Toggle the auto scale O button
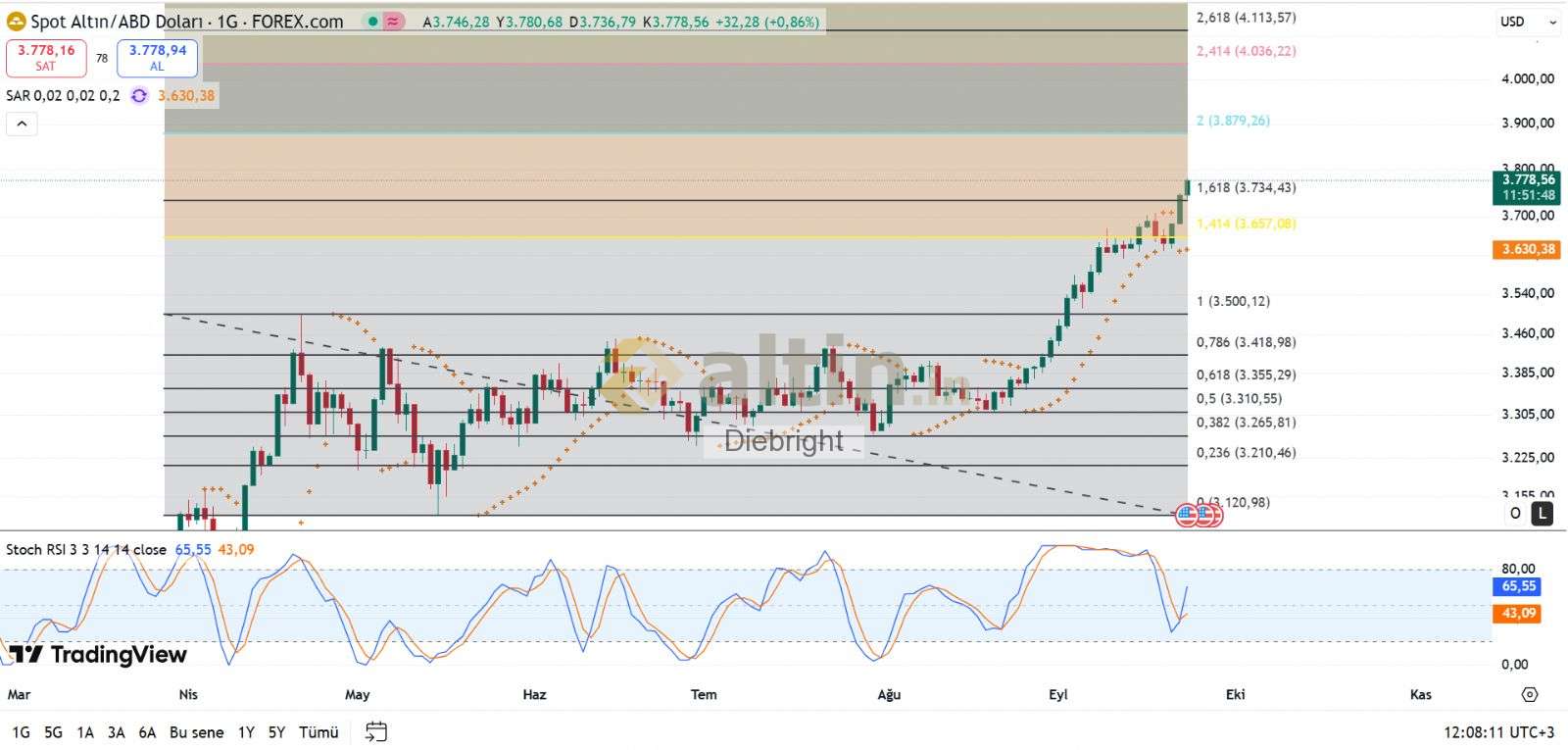 (x=1515, y=513)
